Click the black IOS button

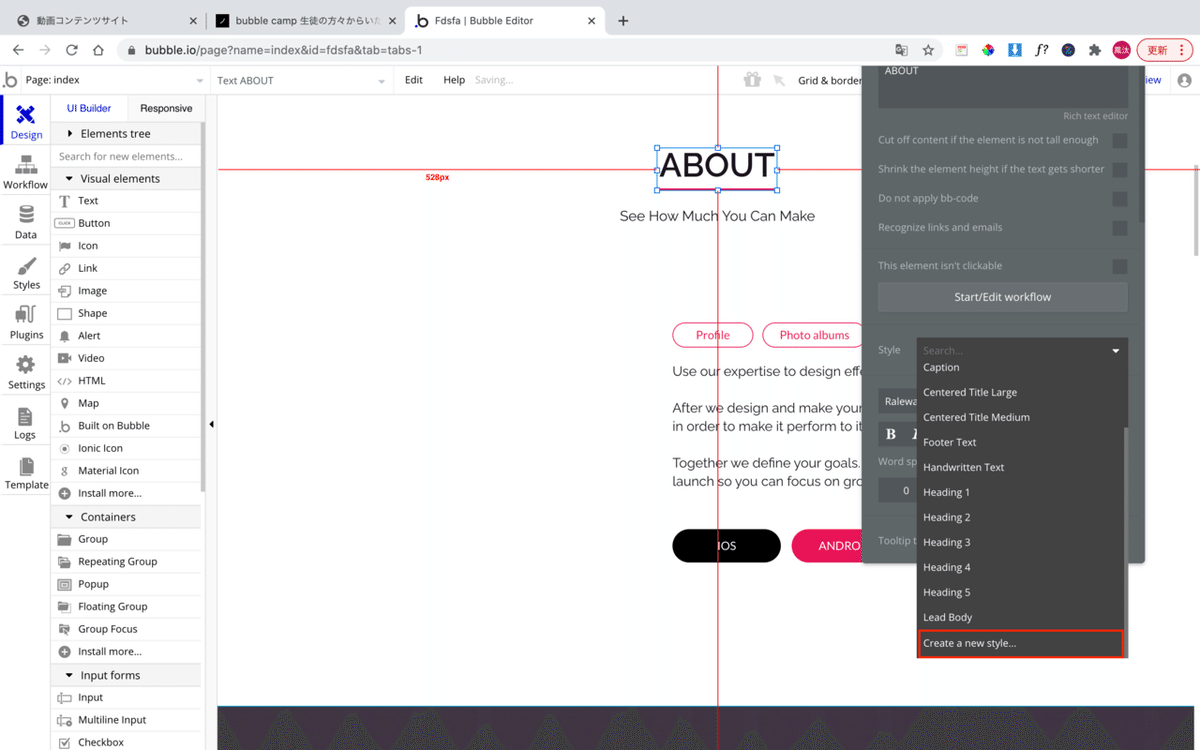point(726,546)
